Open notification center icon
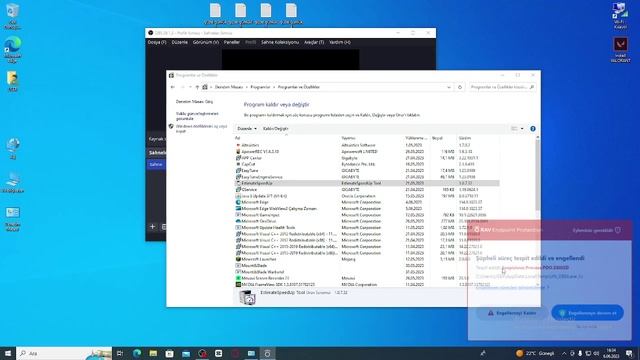The width and height of the screenshot is (640, 360). pos(629,353)
